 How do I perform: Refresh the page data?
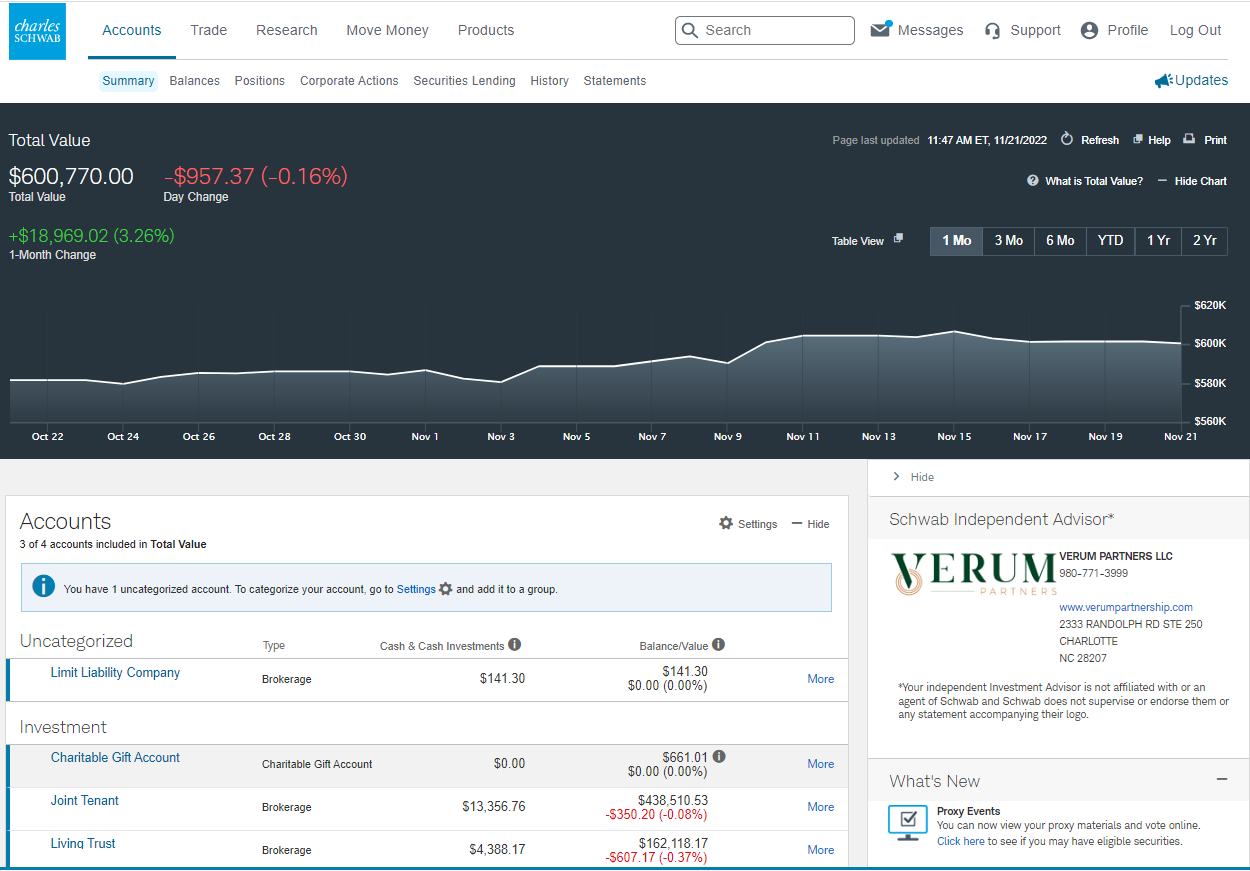tap(1067, 140)
